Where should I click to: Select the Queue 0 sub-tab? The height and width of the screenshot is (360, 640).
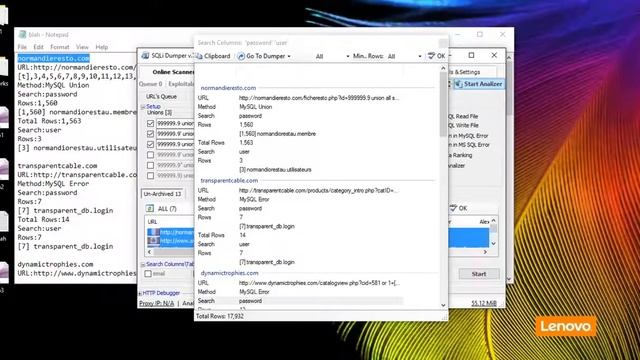[x=151, y=84]
